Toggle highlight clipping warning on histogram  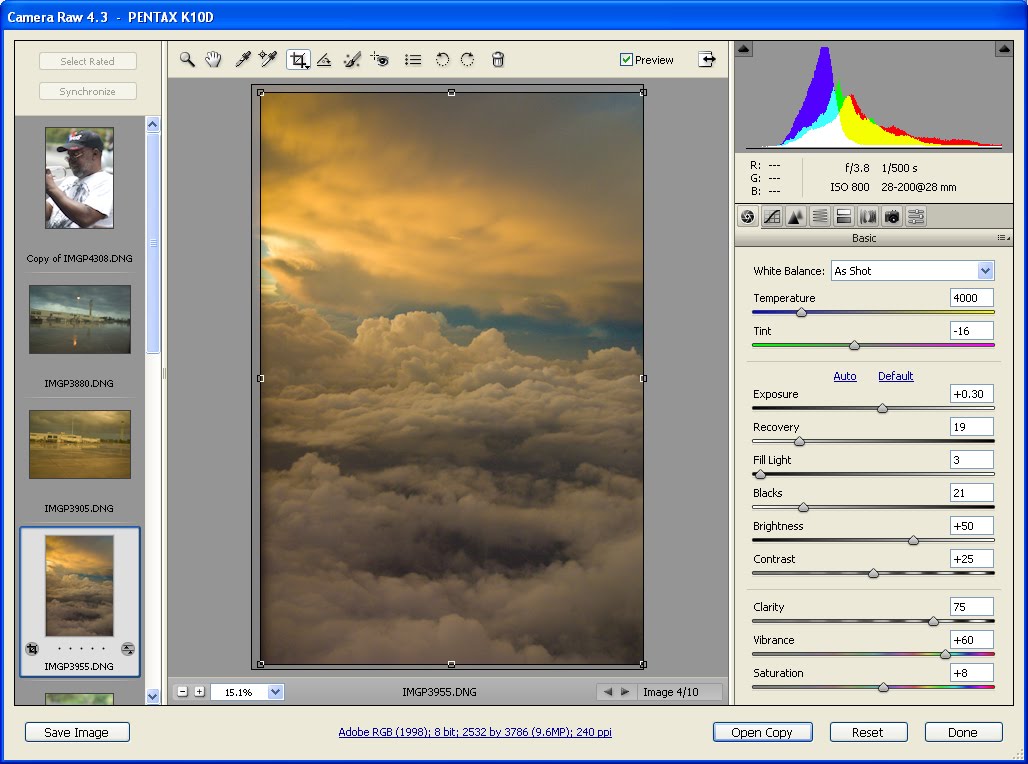[1004, 49]
